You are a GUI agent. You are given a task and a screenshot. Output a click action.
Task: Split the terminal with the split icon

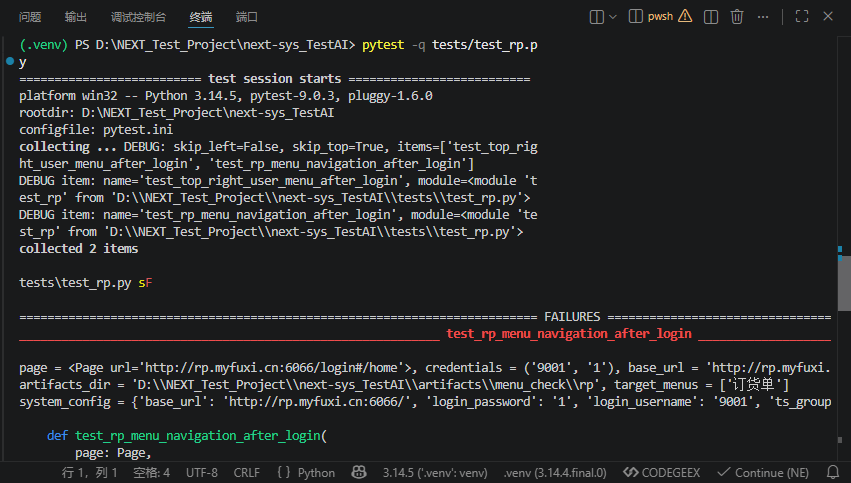(x=710, y=17)
